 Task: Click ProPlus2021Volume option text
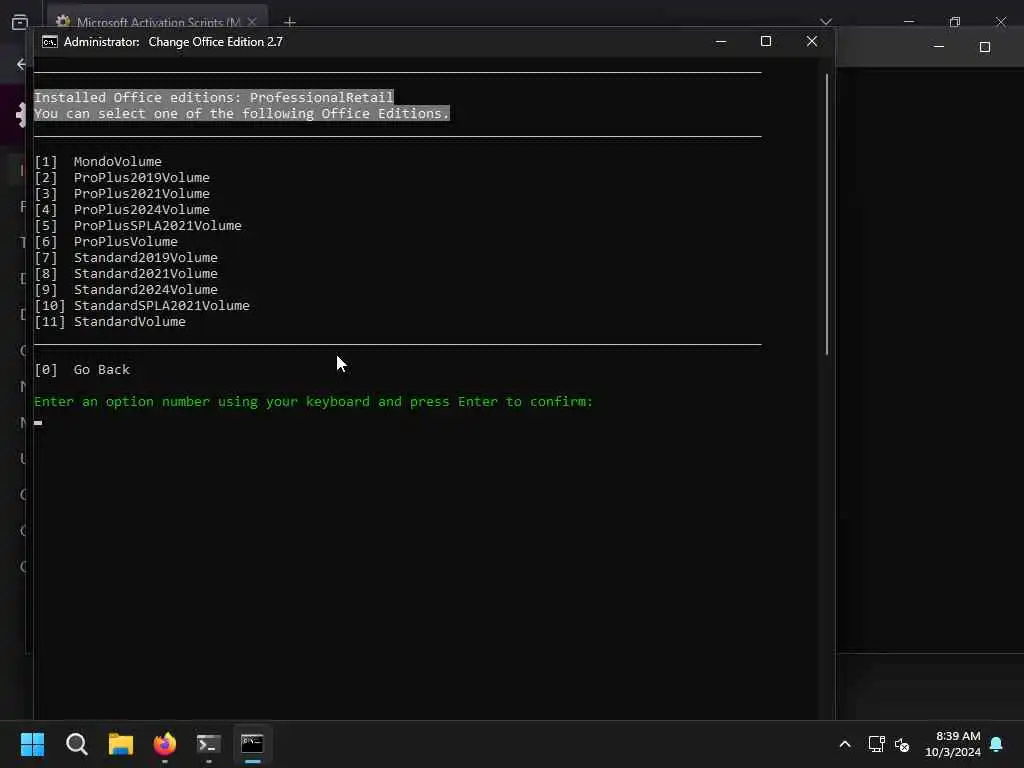(x=142, y=193)
